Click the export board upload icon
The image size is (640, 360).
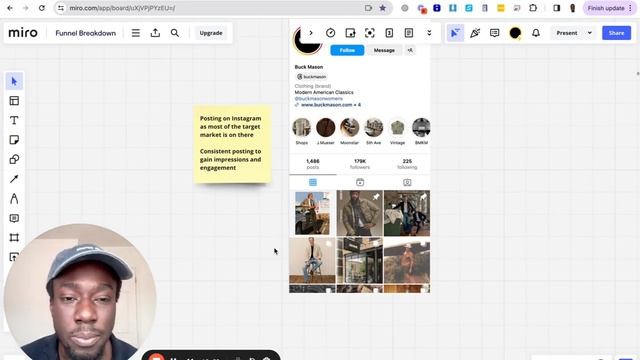tap(155, 33)
